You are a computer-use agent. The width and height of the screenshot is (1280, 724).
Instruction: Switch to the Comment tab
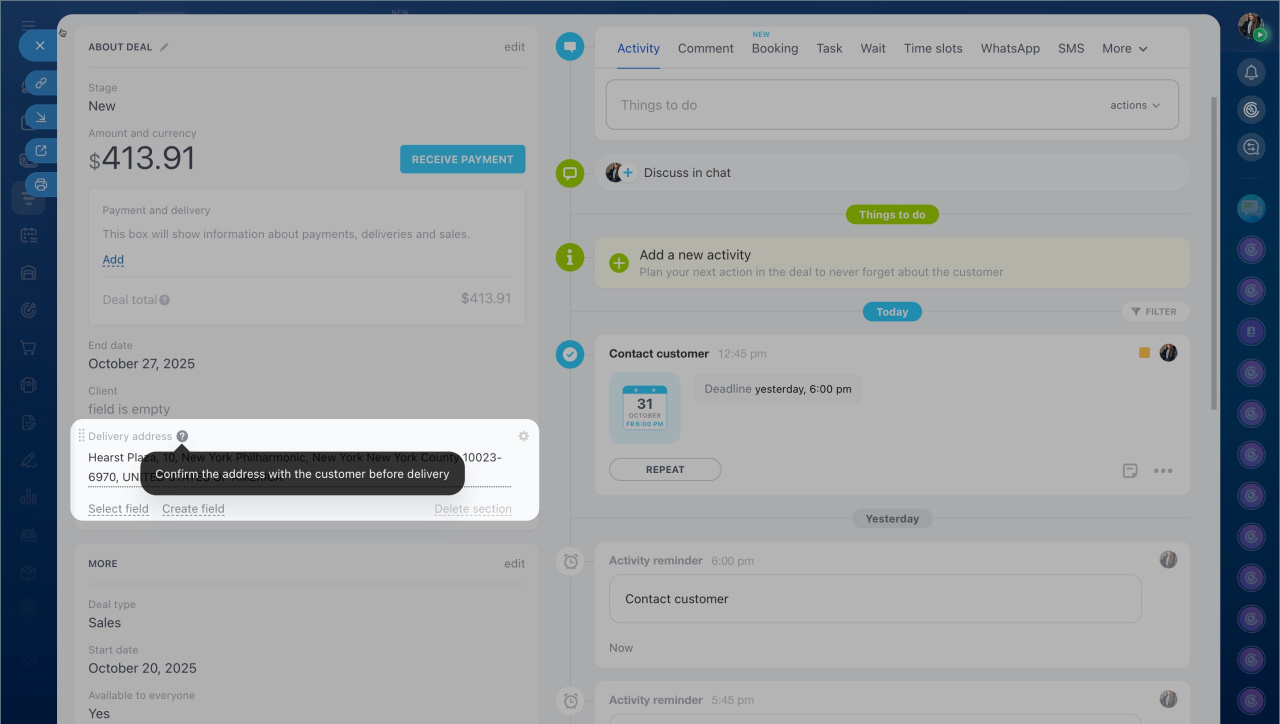(x=705, y=48)
